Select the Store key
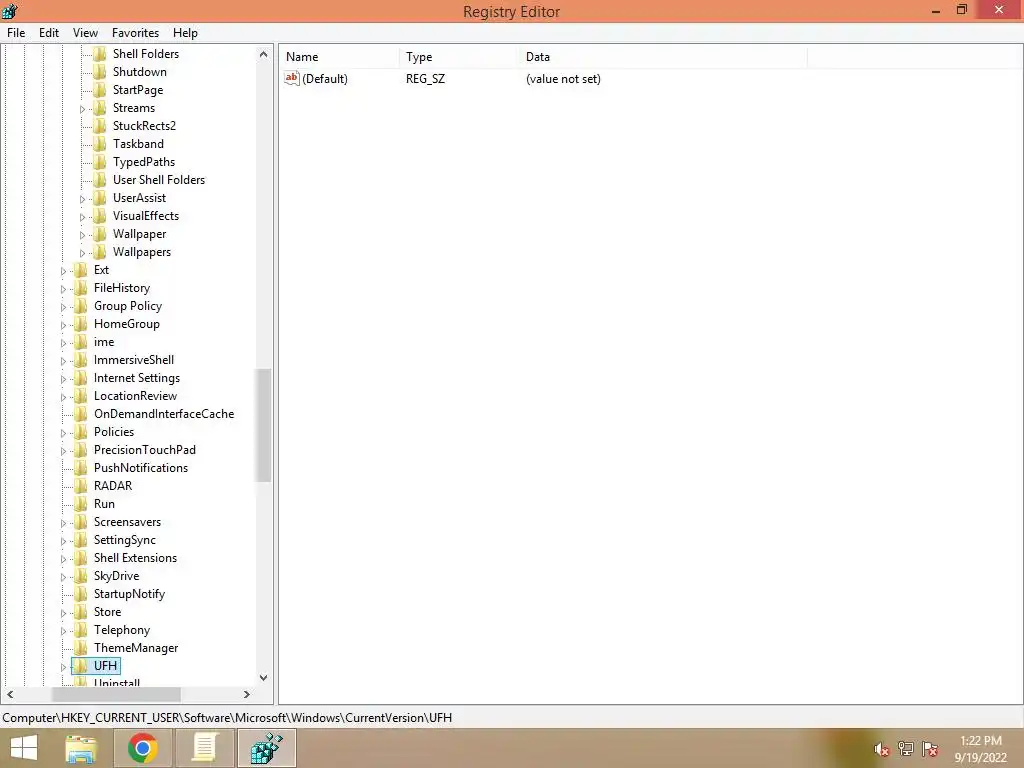 point(107,612)
